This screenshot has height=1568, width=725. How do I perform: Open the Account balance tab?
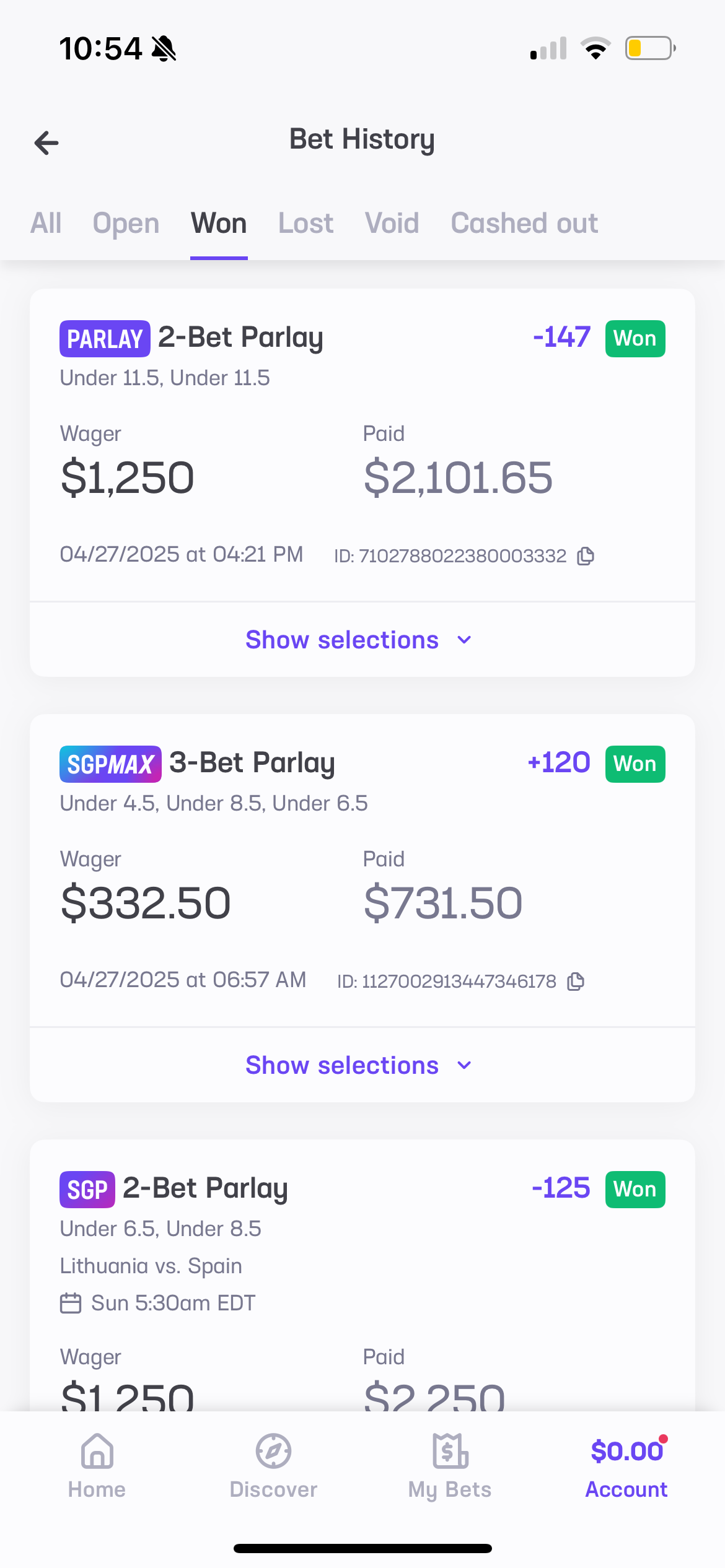coord(626,1465)
